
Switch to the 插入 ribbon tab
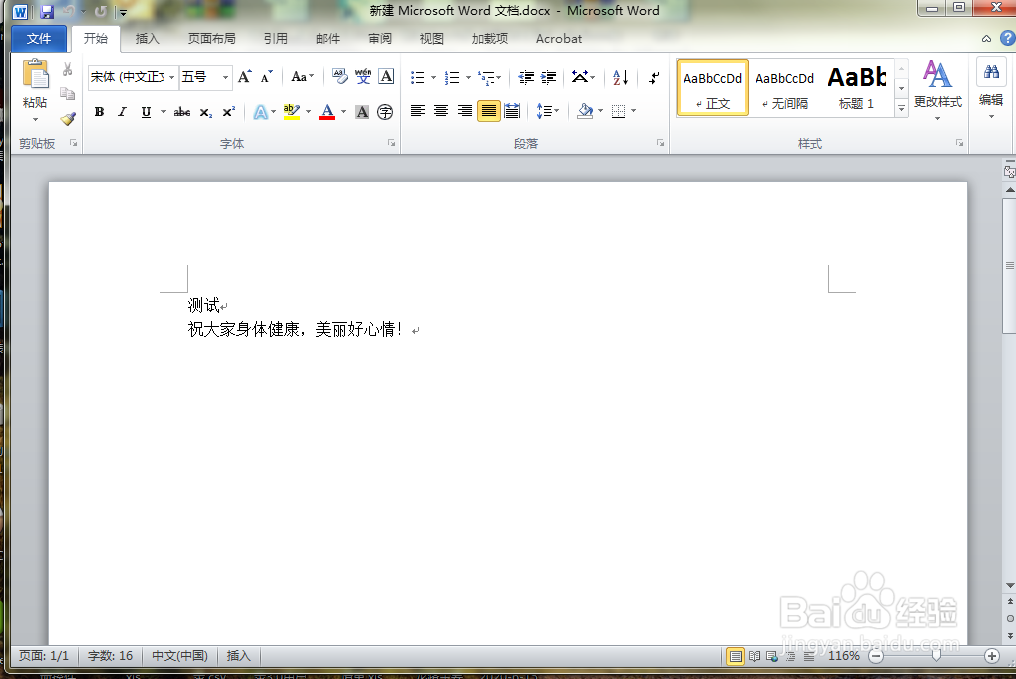tap(147, 39)
